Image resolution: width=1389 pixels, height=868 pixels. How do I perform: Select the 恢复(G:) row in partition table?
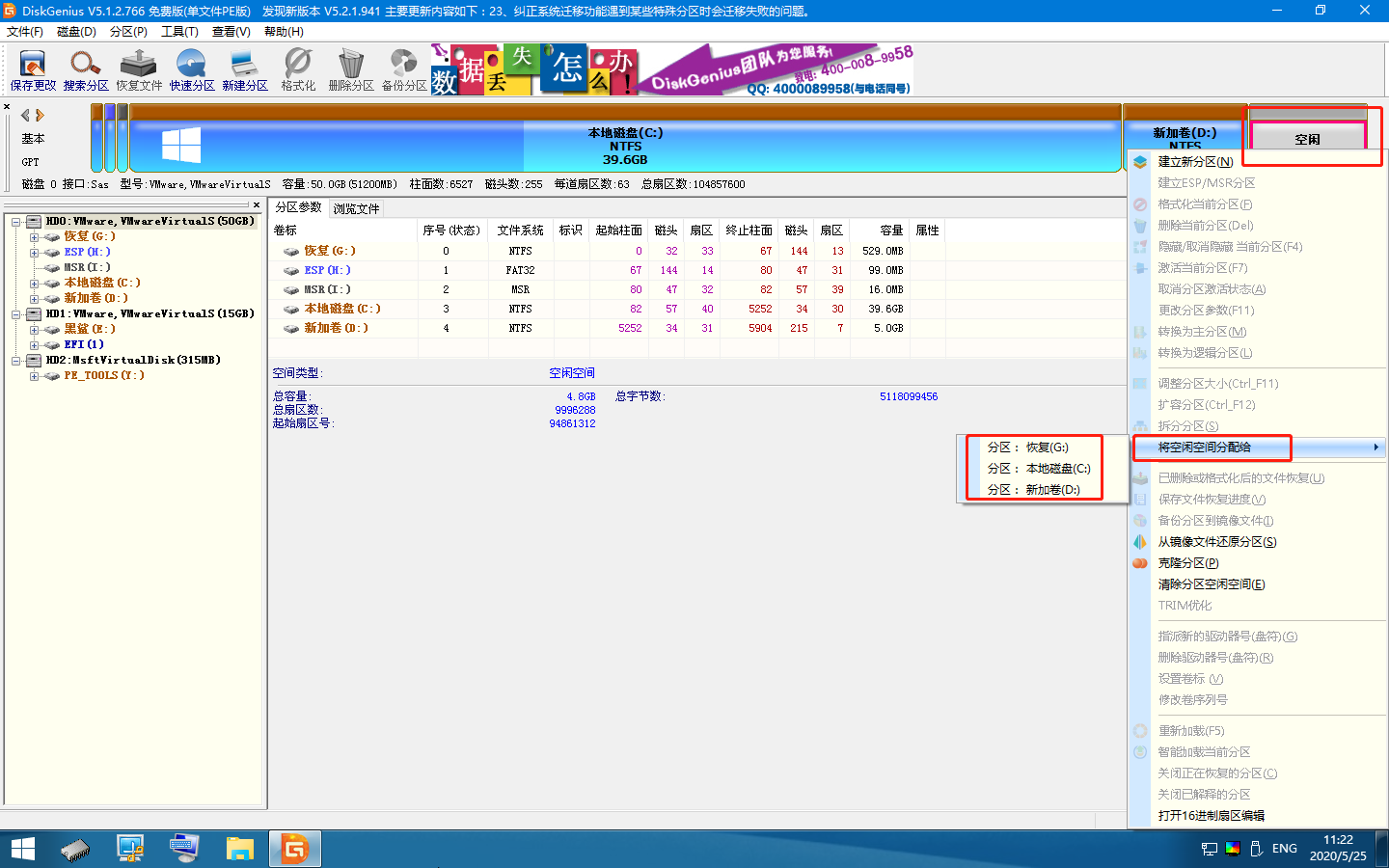(606, 251)
